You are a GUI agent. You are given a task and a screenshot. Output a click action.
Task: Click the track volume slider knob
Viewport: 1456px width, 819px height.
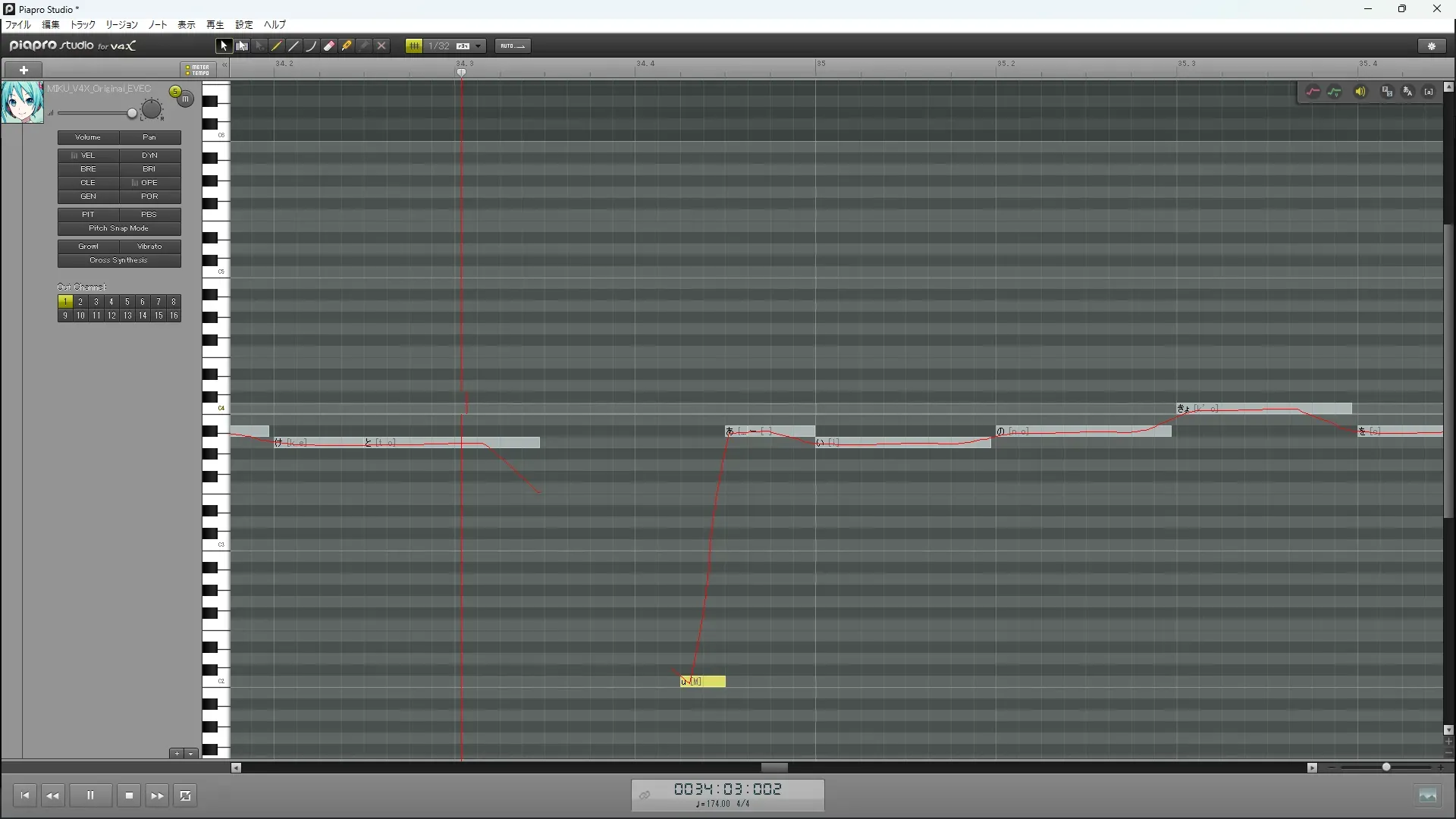click(x=132, y=114)
